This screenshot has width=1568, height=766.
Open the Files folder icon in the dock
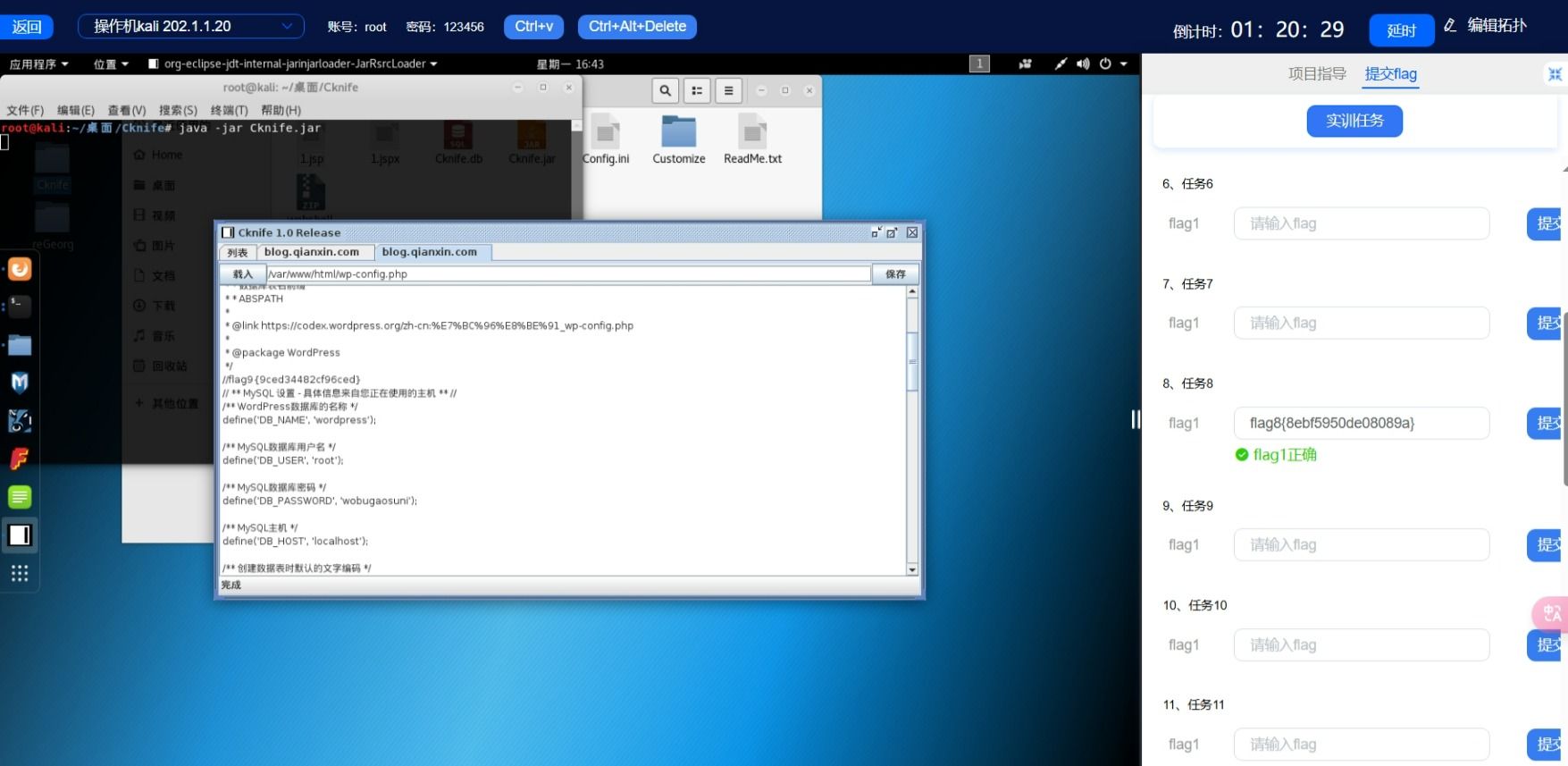20,345
